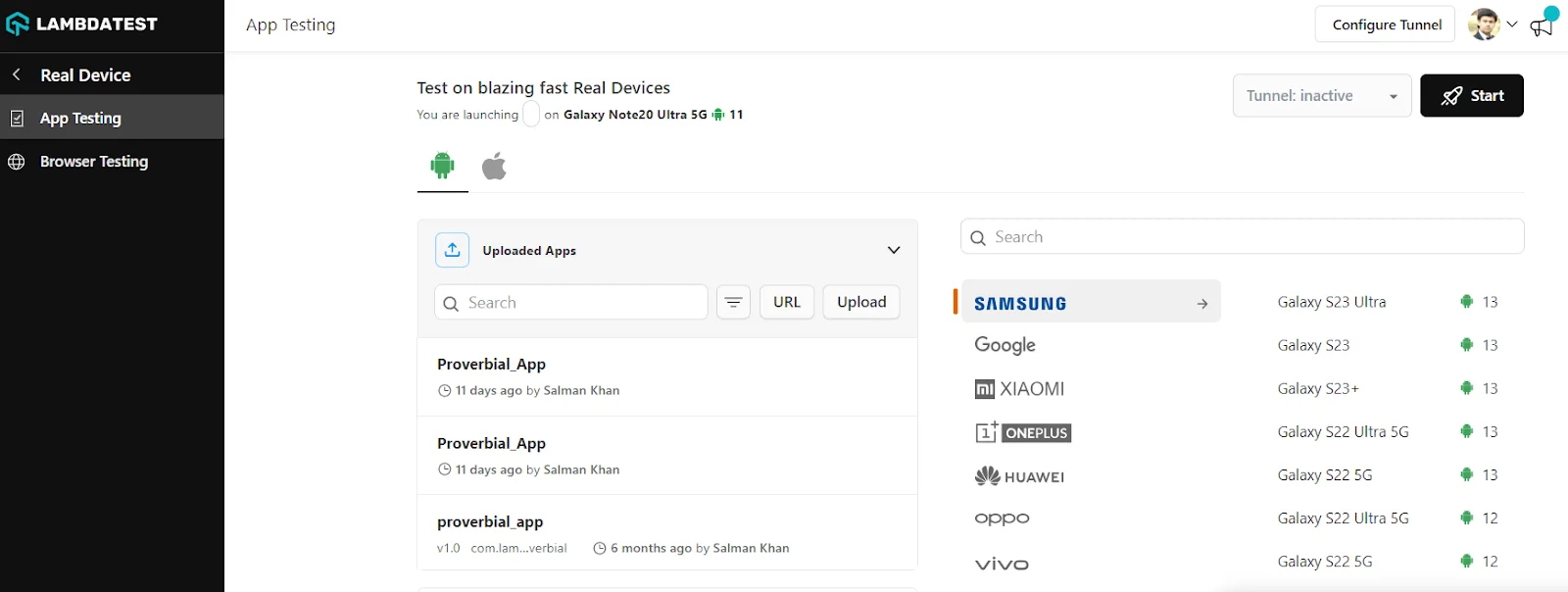The height and width of the screenshot is (592, 1568).
Task: Click magnifier in uploaded apps search
Action: [451, 303]
